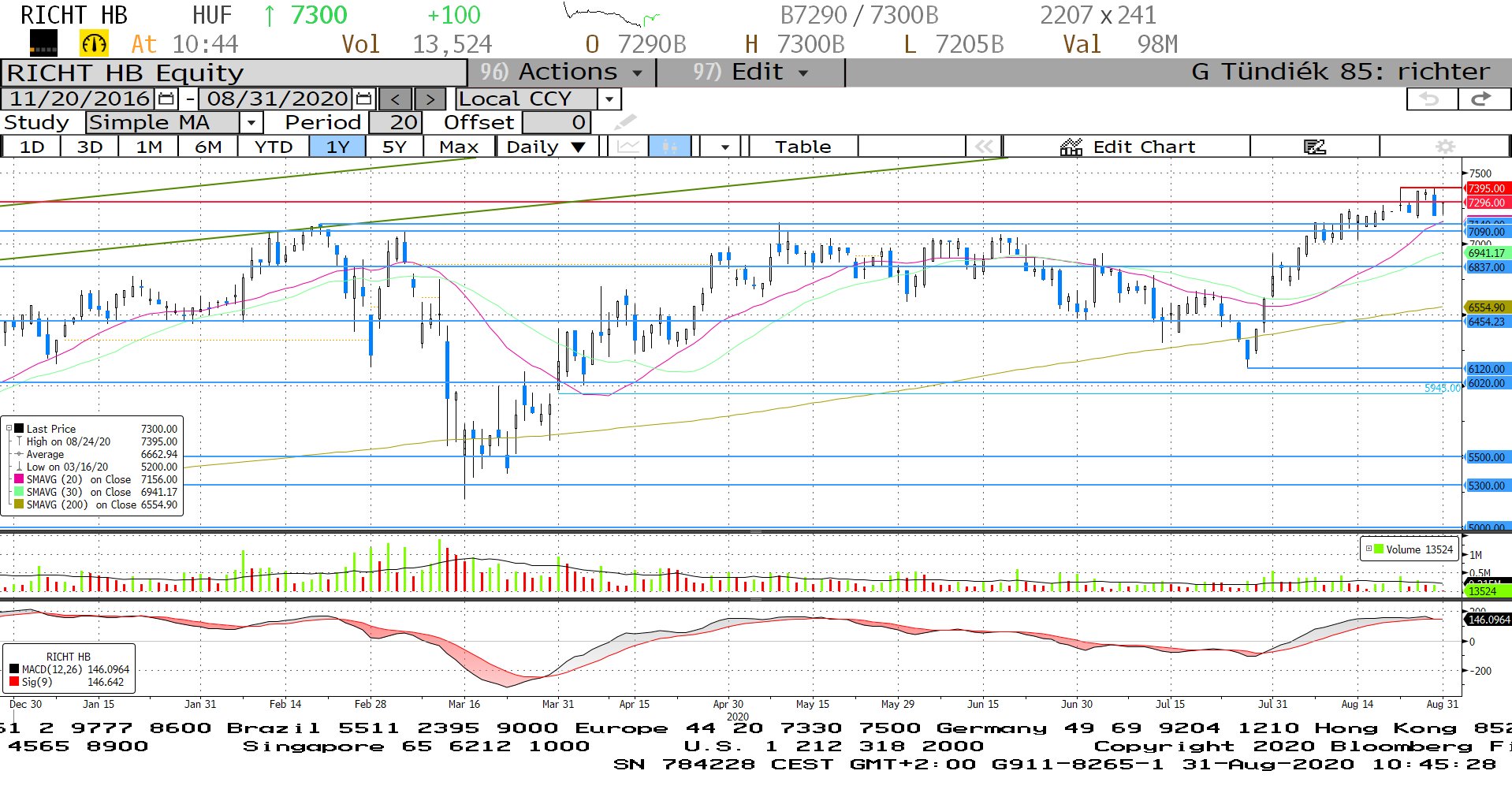
Task: Open chart settings gear icon
Action: (x=1445, y=147)
